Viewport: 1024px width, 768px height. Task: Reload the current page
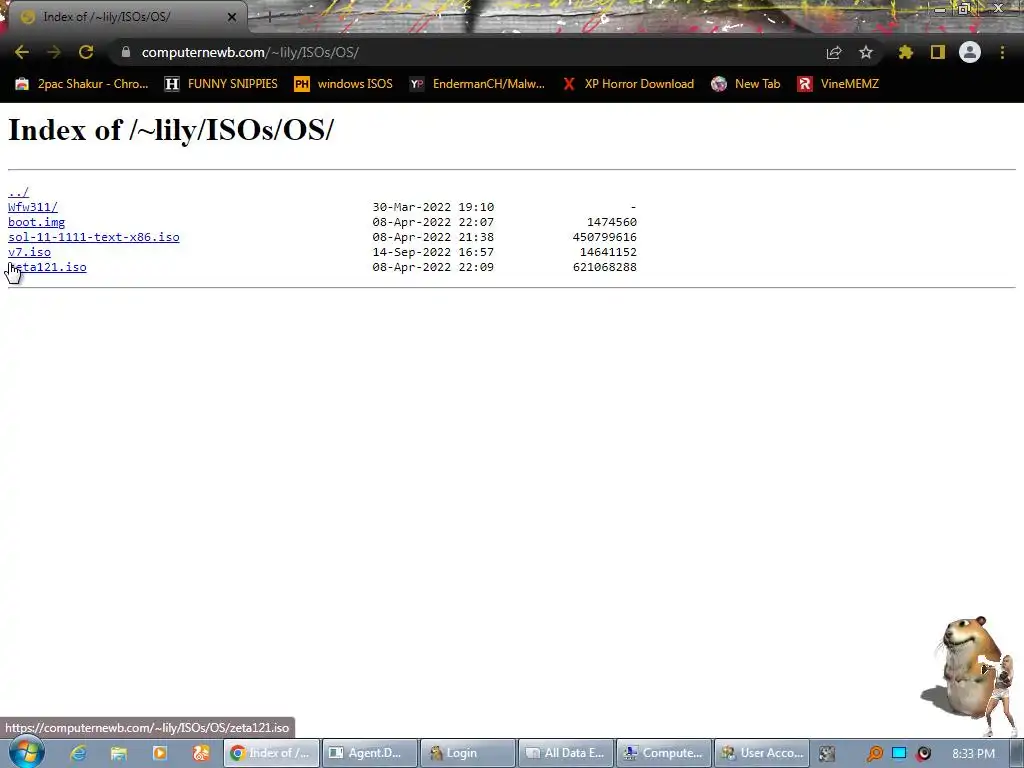click(86, 52)
